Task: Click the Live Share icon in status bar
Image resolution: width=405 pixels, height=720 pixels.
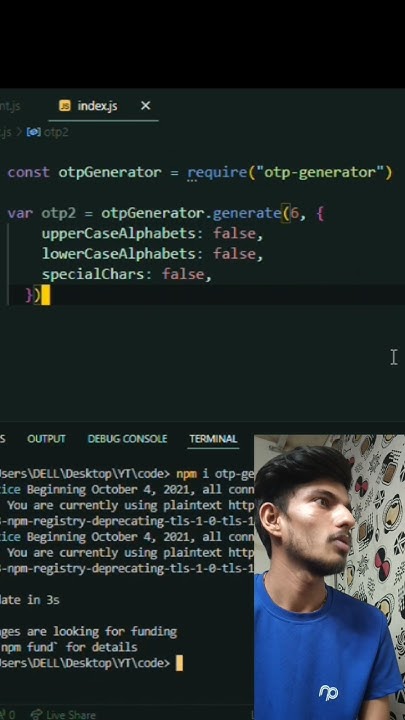Action: pos(36,714)
